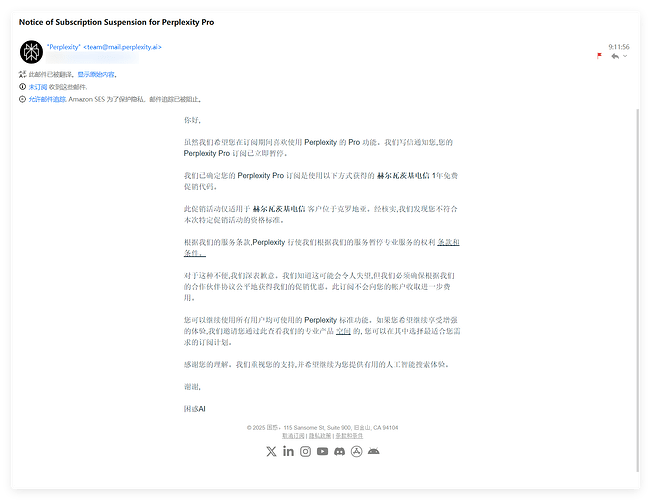Open the YouTube icon in footer
This screenshot has height=500, width=651.
click(323, 451)
